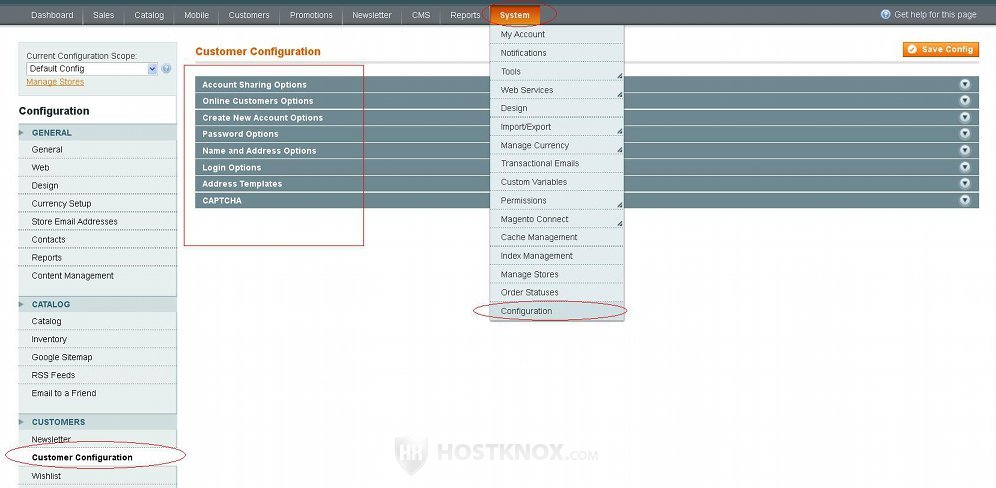
Task: Select Index Management menu item
Action: (x=557, y=255)
